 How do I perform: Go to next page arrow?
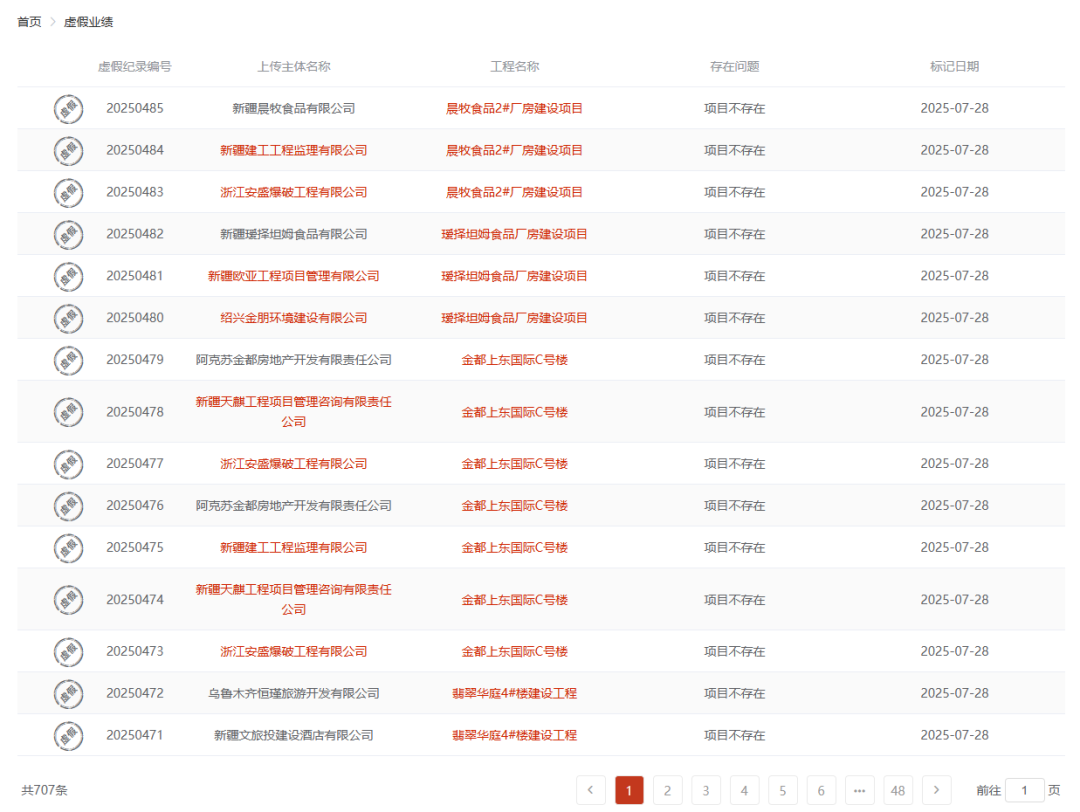[x=937, y=790]
